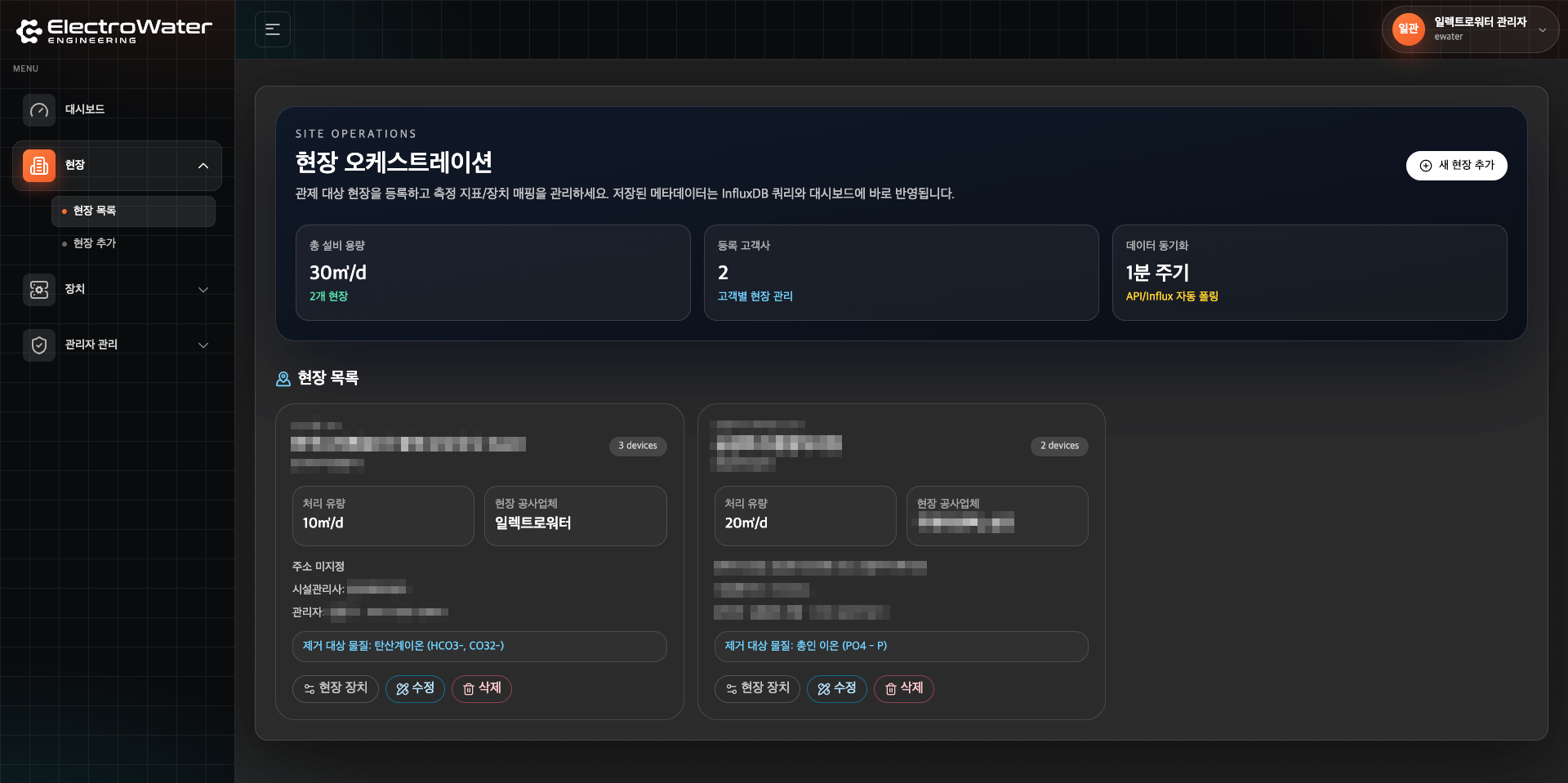Click the dashboard gauge icon
Viewport: 1568px width, 783px height.
point(39,110)
